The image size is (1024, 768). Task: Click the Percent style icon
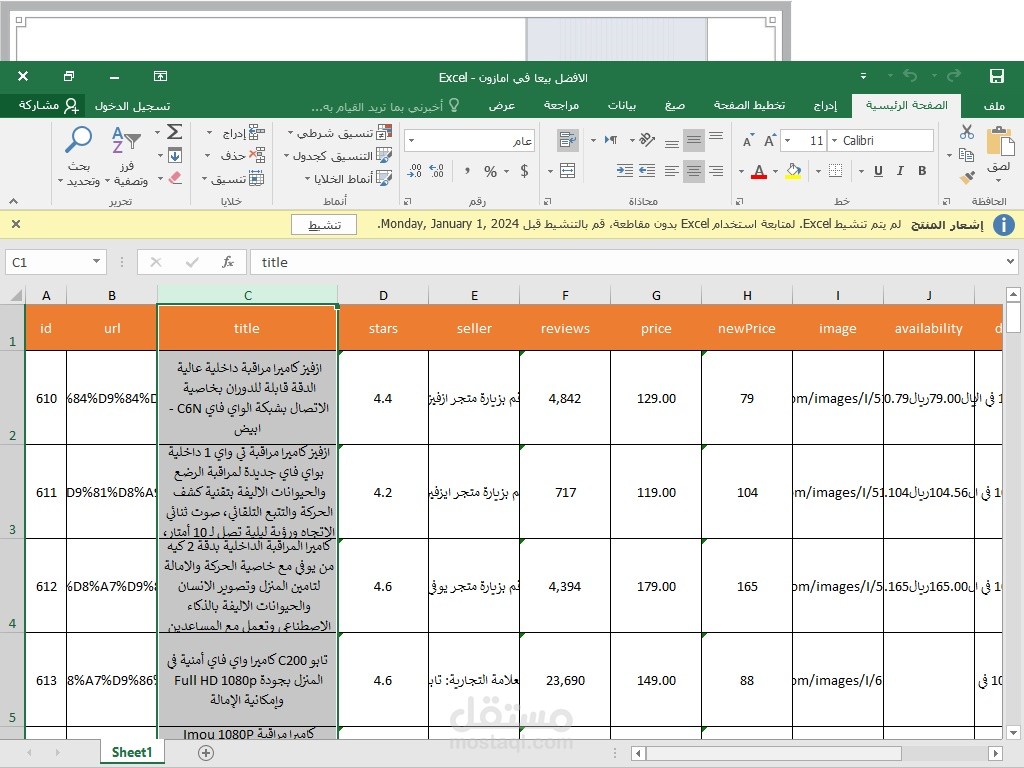(x=490, y=171)
